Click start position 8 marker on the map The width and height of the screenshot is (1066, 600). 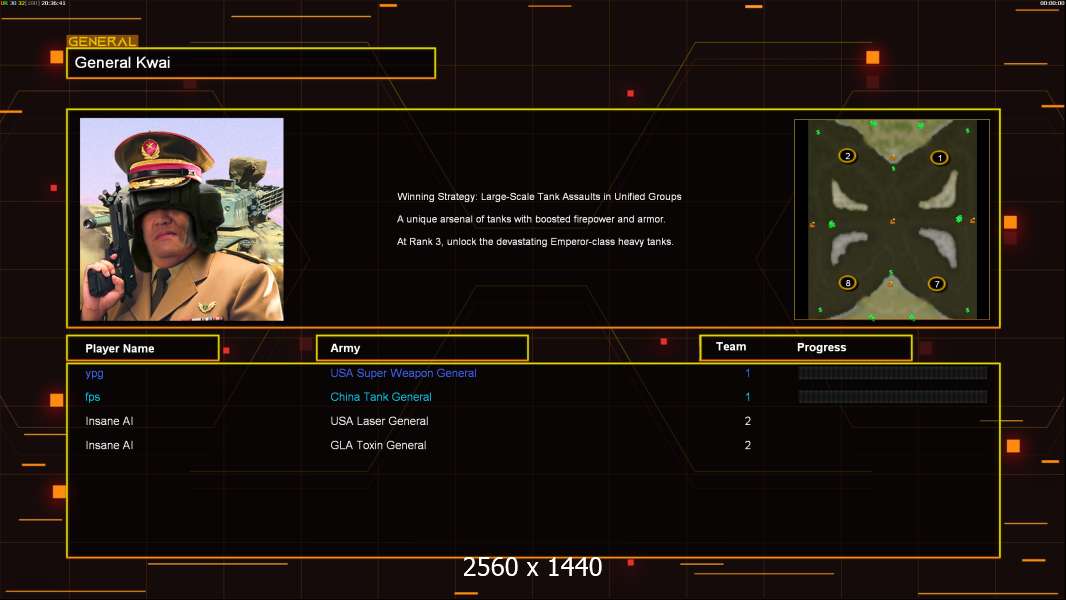(x=847, y=283)
